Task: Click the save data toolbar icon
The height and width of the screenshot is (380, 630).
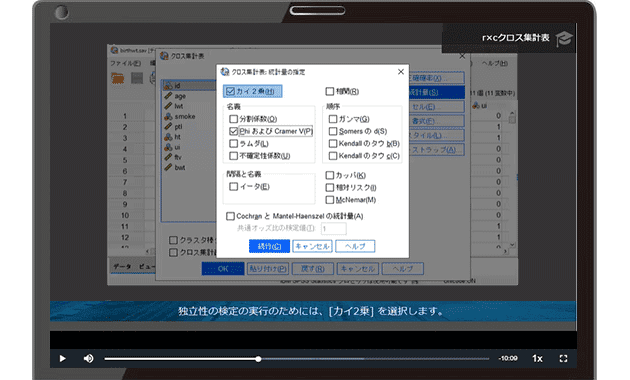Action: [137, 78]
